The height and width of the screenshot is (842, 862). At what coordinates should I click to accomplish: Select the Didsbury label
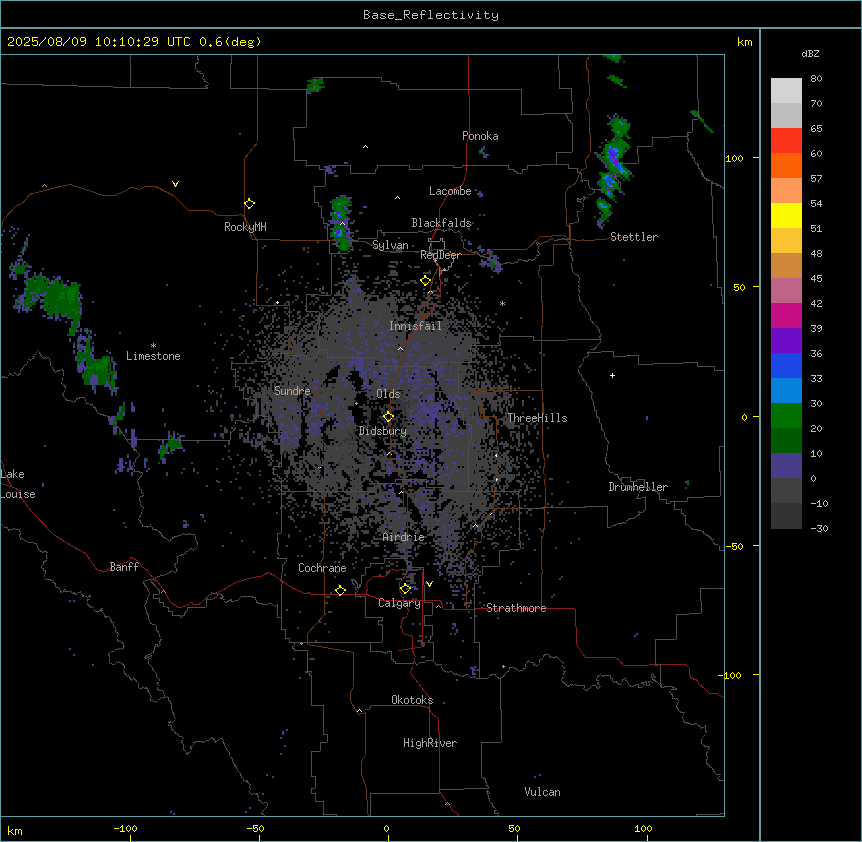point(383,431)
